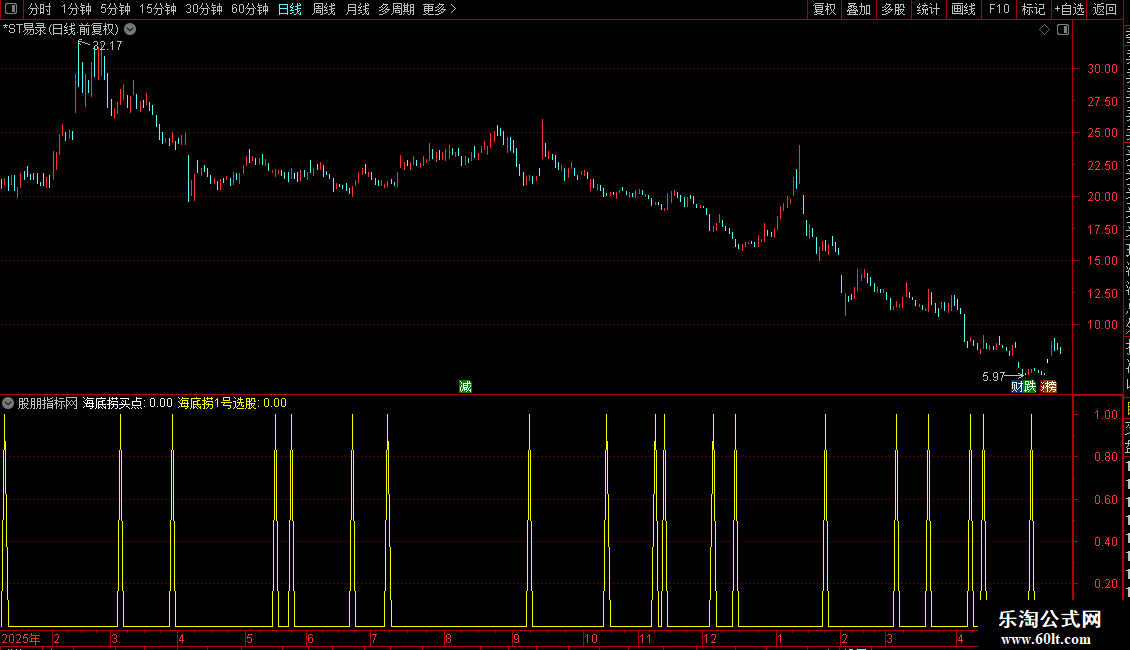
Task: Open dropdown next to *ST易录 title
Action: [130, 30]
